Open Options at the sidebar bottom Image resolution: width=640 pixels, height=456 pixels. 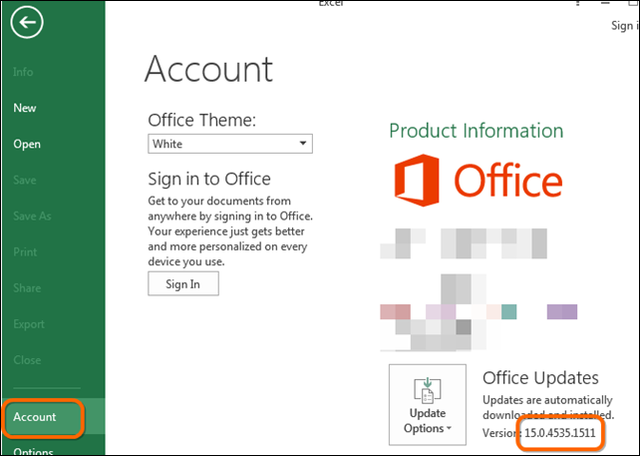pyautogui.click(x=33, y=451)
